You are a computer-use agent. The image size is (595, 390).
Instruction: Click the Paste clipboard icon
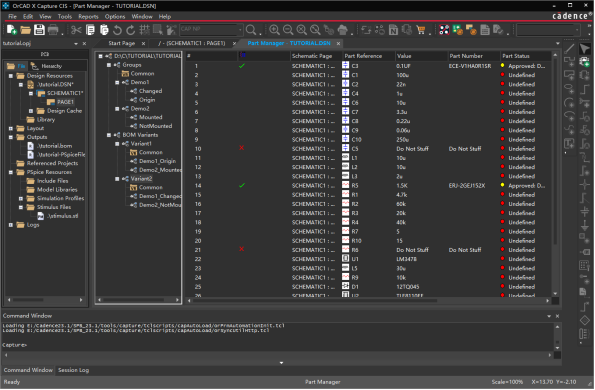coord(104,30)
